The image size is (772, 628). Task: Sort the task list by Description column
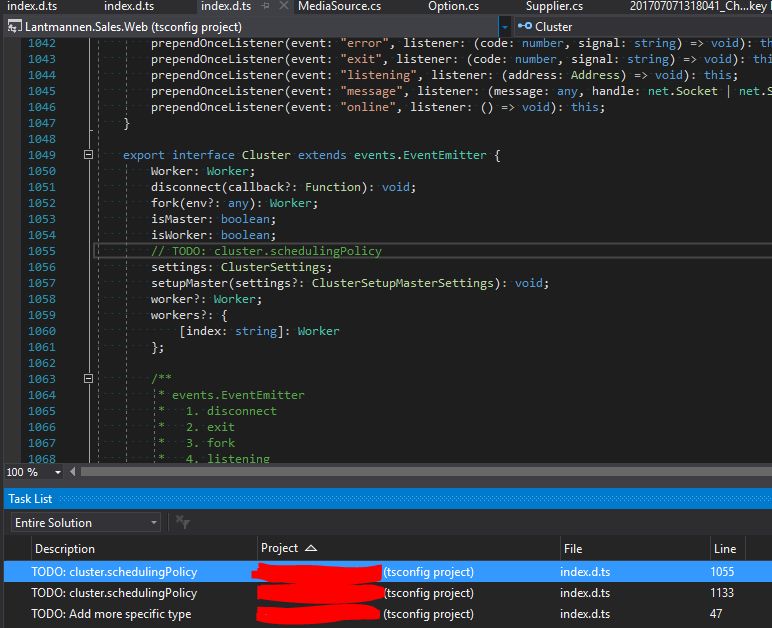(64, 548)
